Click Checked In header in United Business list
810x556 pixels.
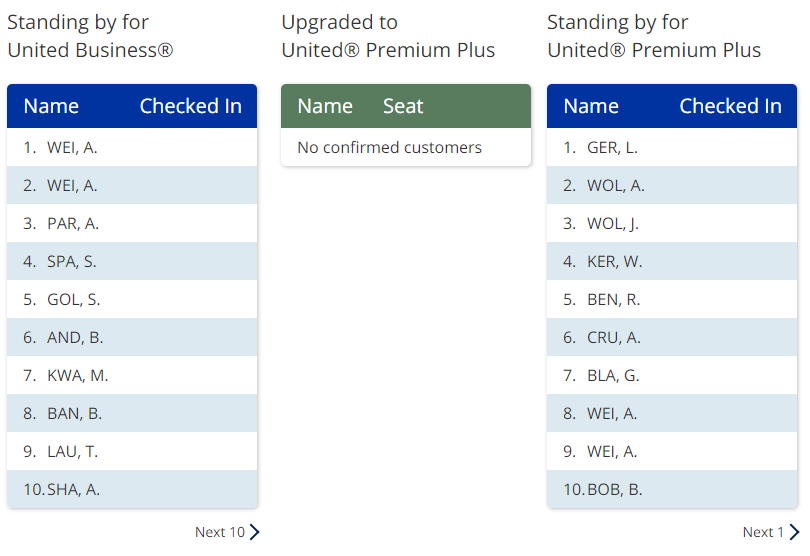[x=190, y=106]
